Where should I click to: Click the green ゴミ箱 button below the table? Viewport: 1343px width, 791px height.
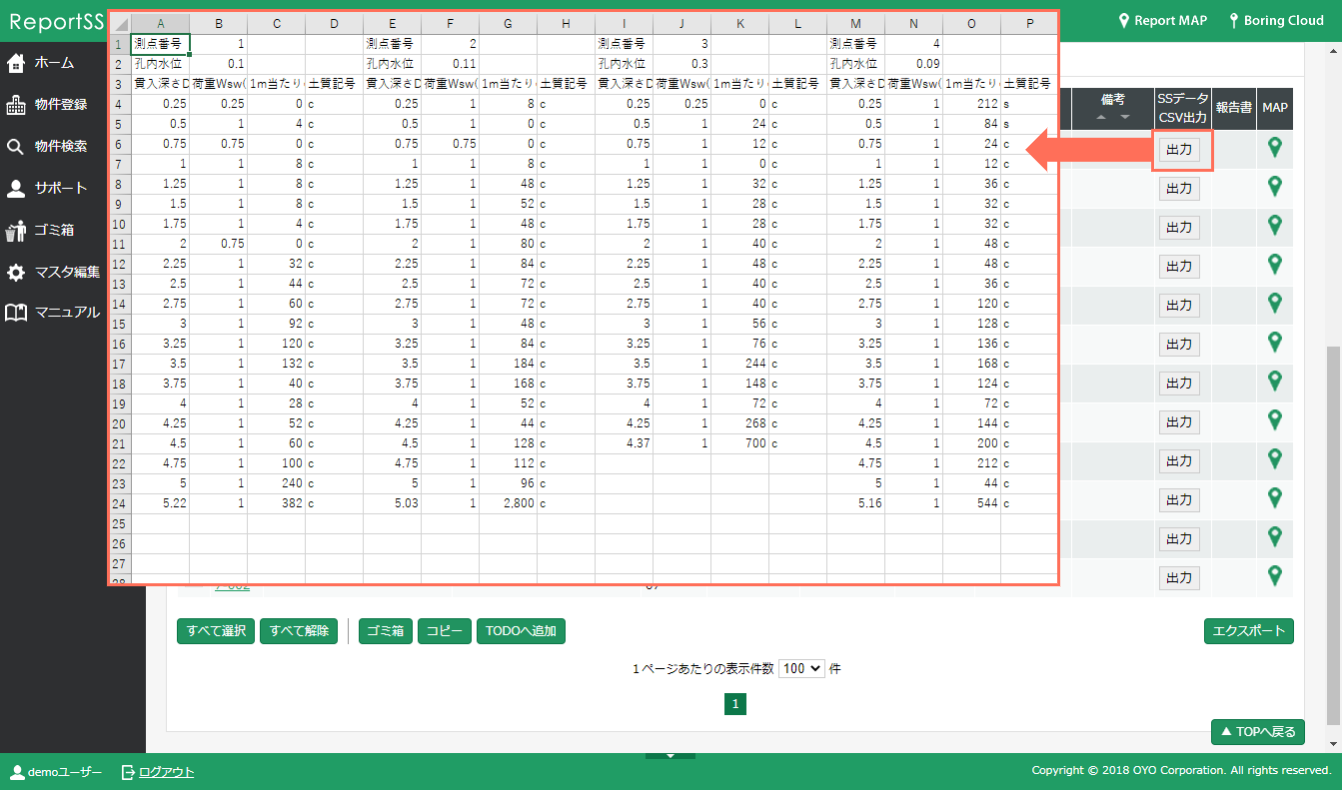(x=385, y=631)
